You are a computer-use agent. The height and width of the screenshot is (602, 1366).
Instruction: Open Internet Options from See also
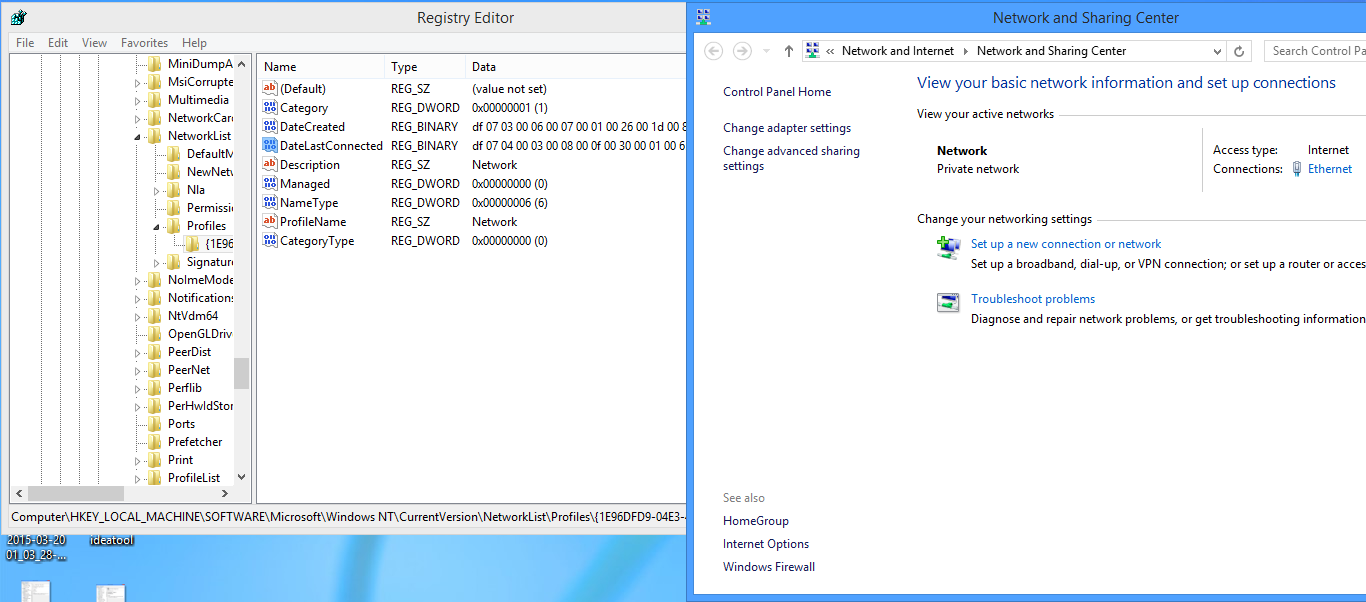(x=766, y=544)
